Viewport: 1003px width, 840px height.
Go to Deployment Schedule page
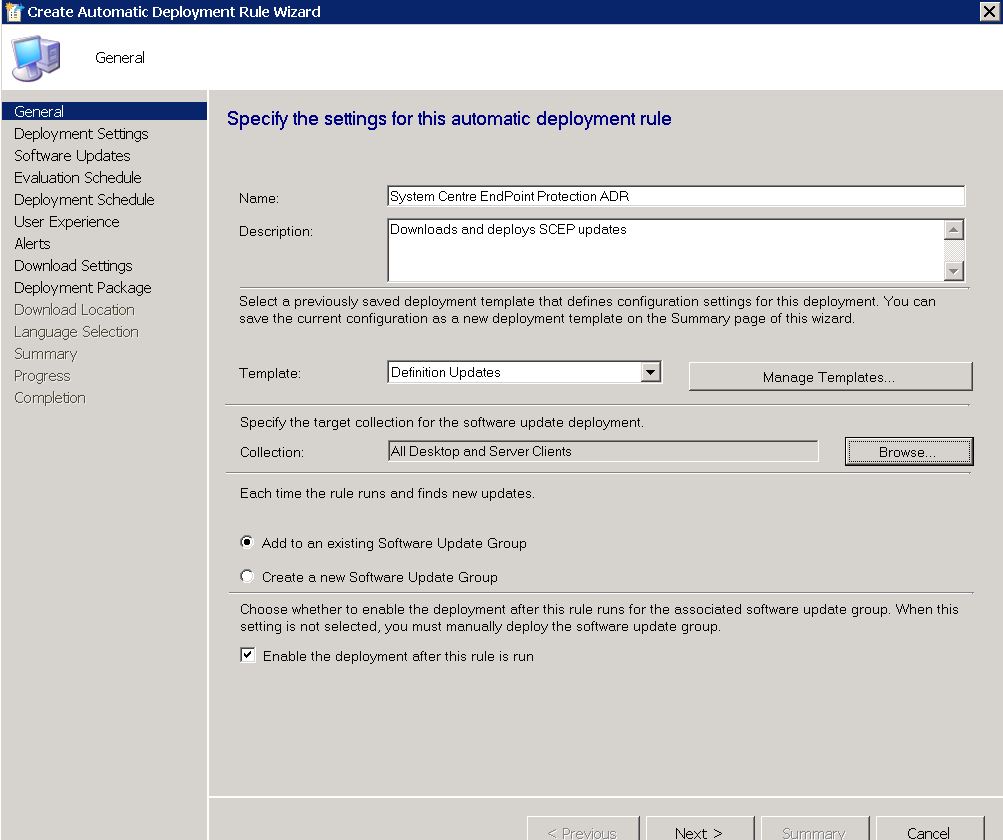coord(84,200)
